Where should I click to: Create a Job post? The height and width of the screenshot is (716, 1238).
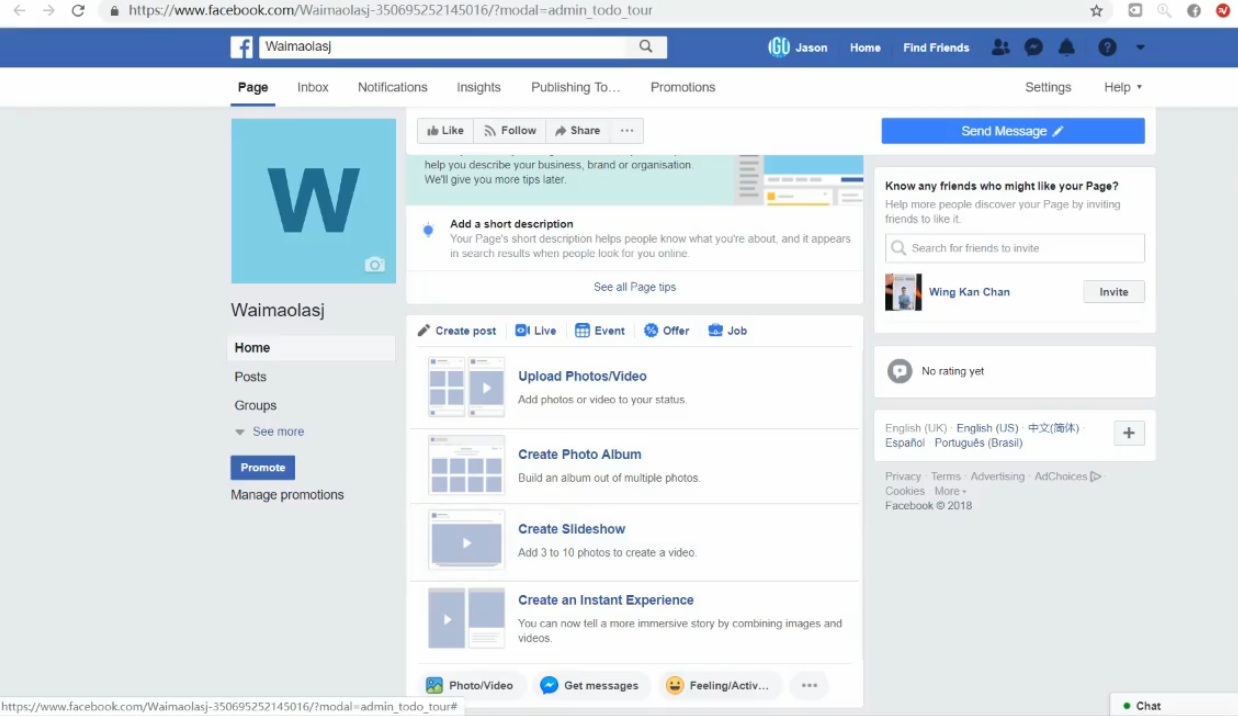[x=727, y=331]
